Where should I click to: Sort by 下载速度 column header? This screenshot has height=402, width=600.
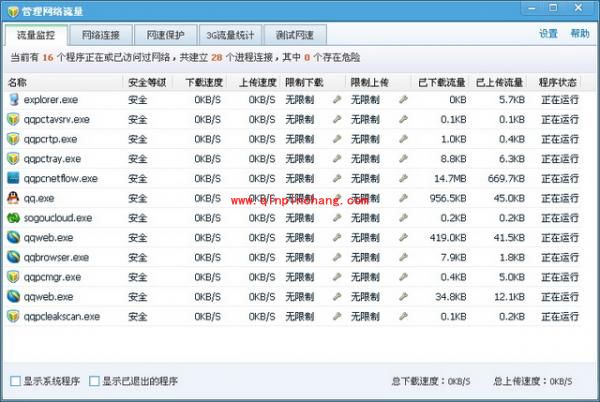[x=204, y=82]
